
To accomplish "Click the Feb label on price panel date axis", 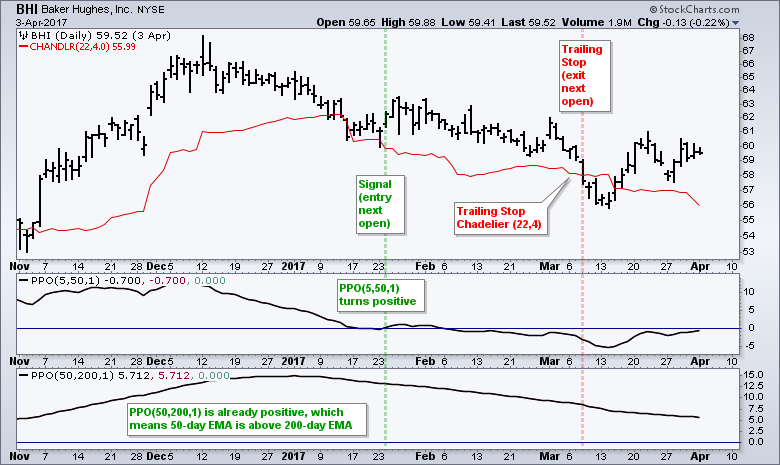I will (425, 266).
